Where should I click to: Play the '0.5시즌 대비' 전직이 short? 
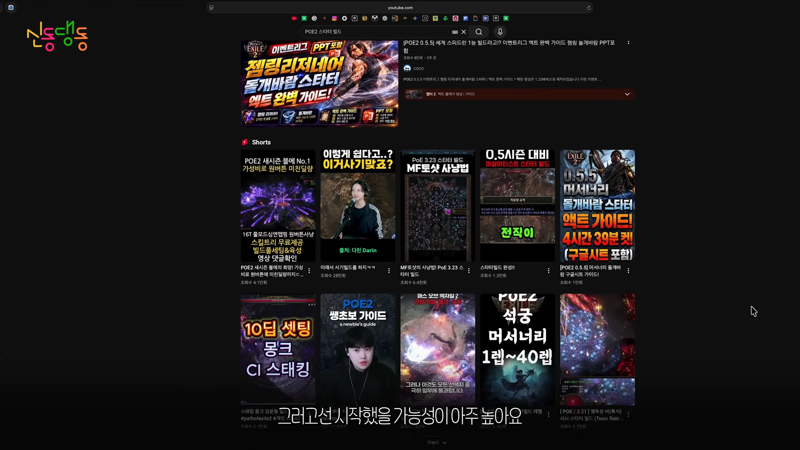click(517, 206)
